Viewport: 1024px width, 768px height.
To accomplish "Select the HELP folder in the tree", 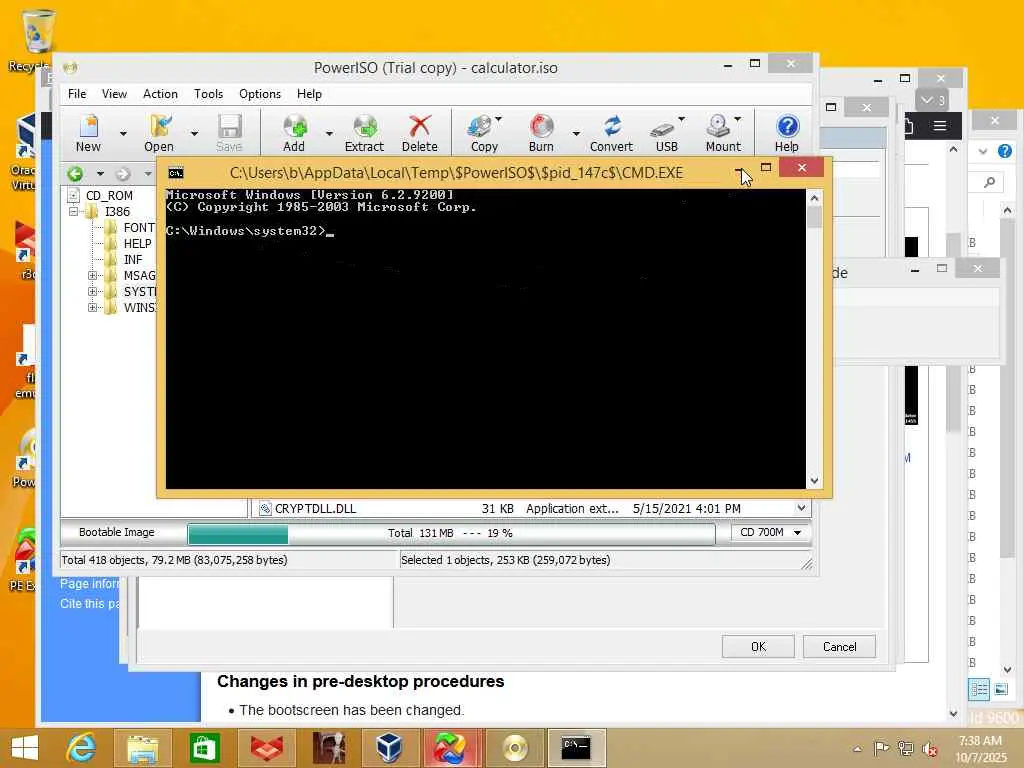I will (136, 244).
